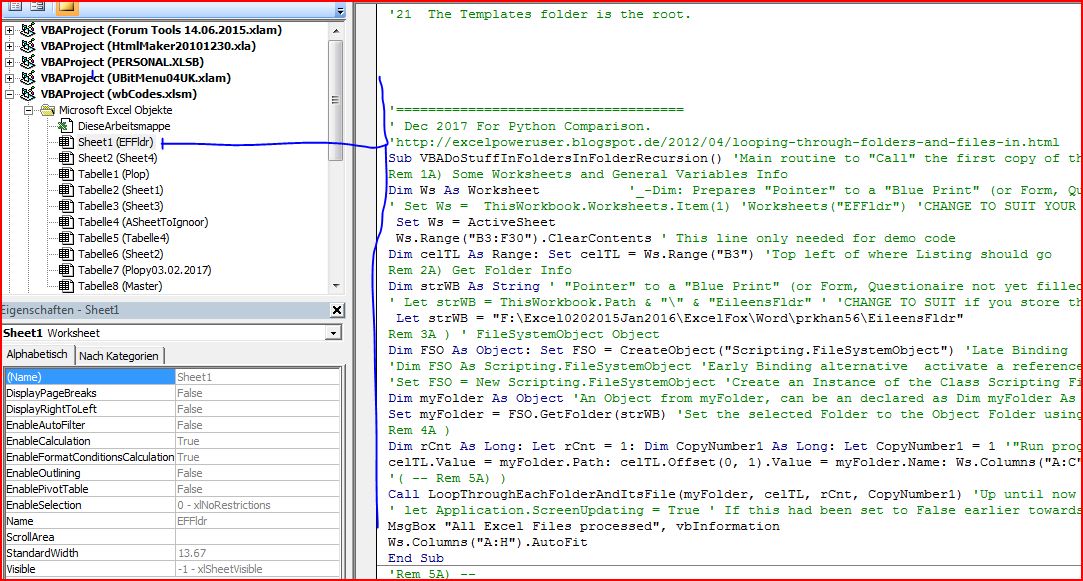Expand the Forum Tools 14.06.2015.xlam project
1083x581 pixels.
(9, 30)
